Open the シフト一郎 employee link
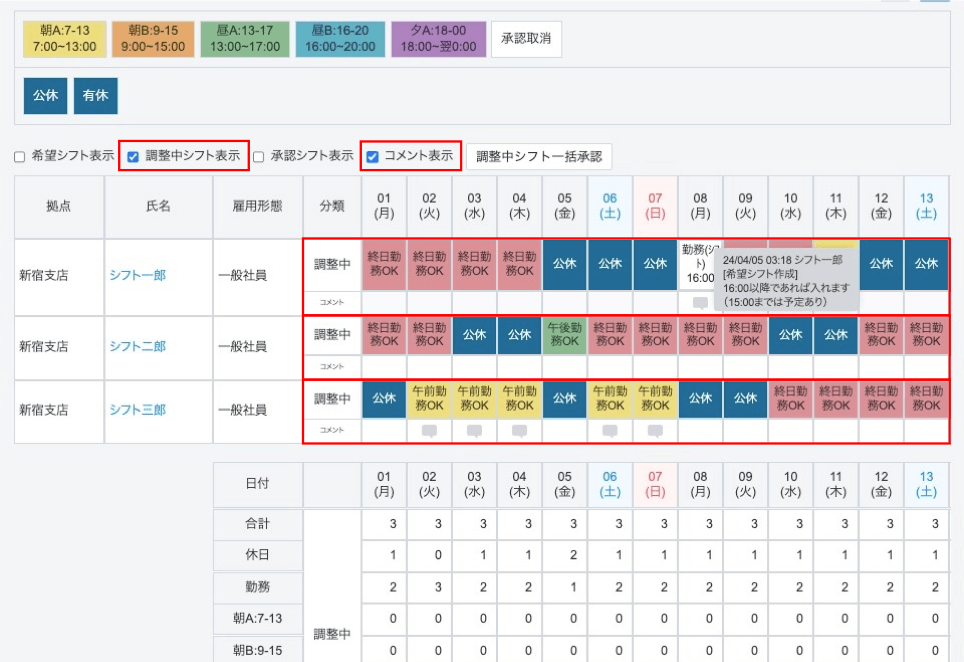 [x=137, y=276]
